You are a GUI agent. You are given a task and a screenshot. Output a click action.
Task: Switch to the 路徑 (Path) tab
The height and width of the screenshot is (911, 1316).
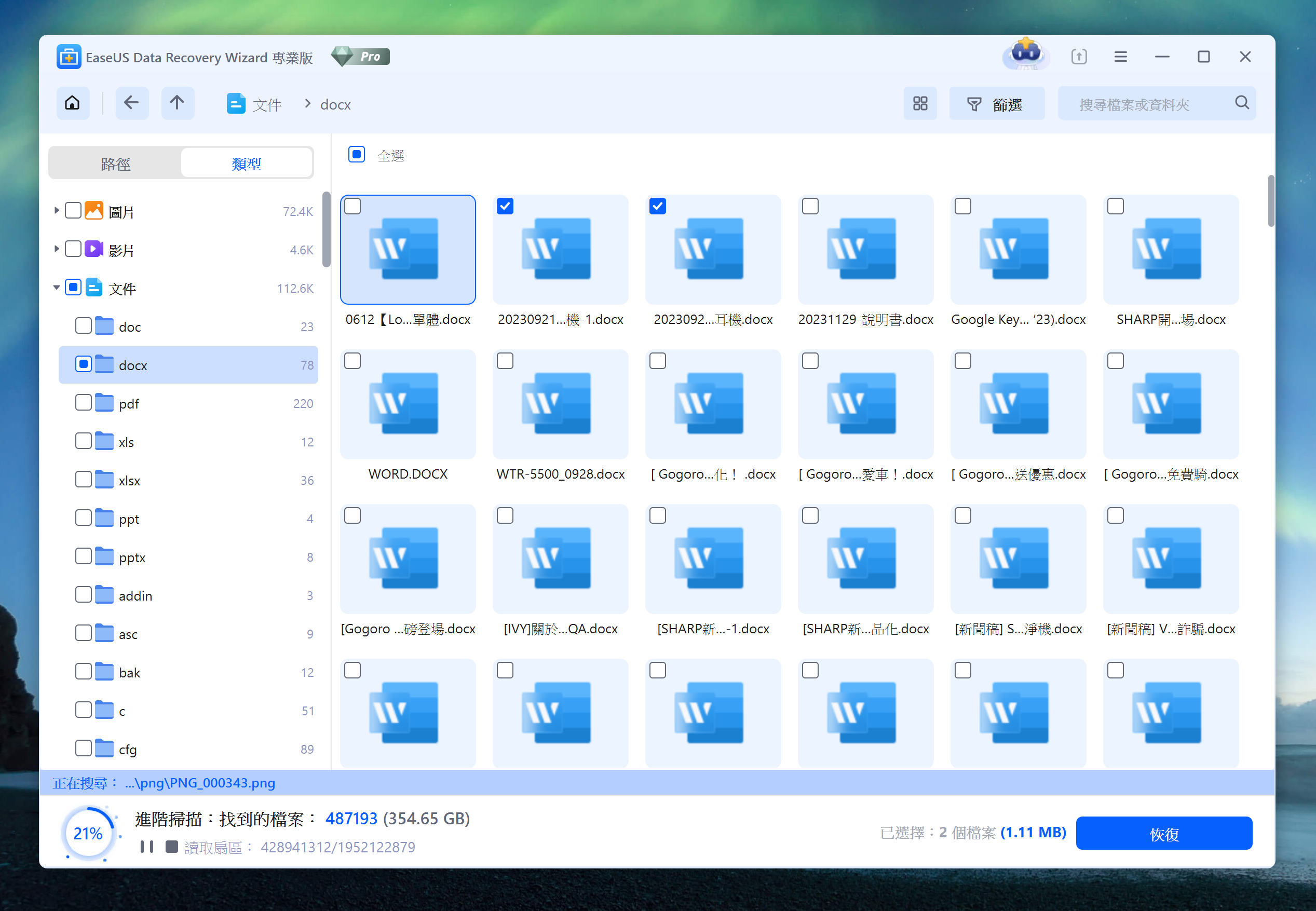point(115,164)
